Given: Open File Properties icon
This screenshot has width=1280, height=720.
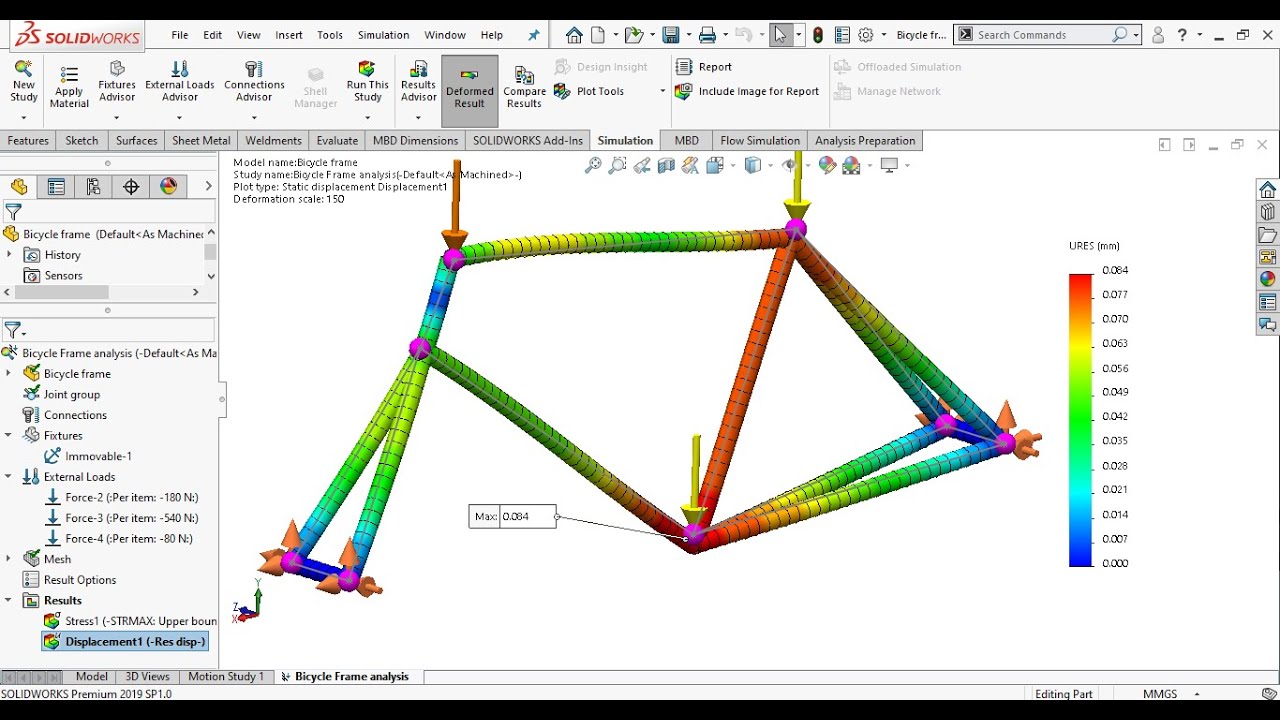Looking at the screenshot, I should (842, 35).
